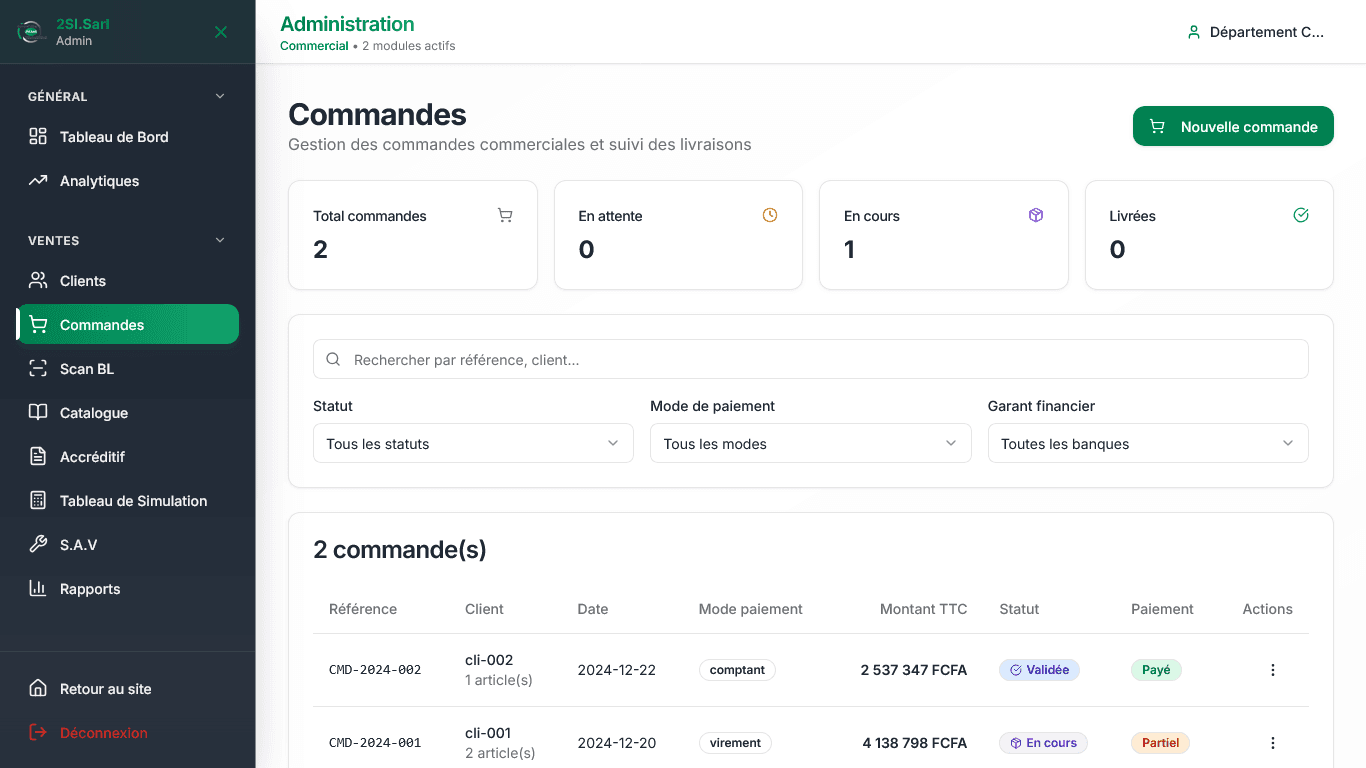Viewport: 1366px width, 768px height.
Task: Log out with Déconnexion
Action: [x=128, y=733]
